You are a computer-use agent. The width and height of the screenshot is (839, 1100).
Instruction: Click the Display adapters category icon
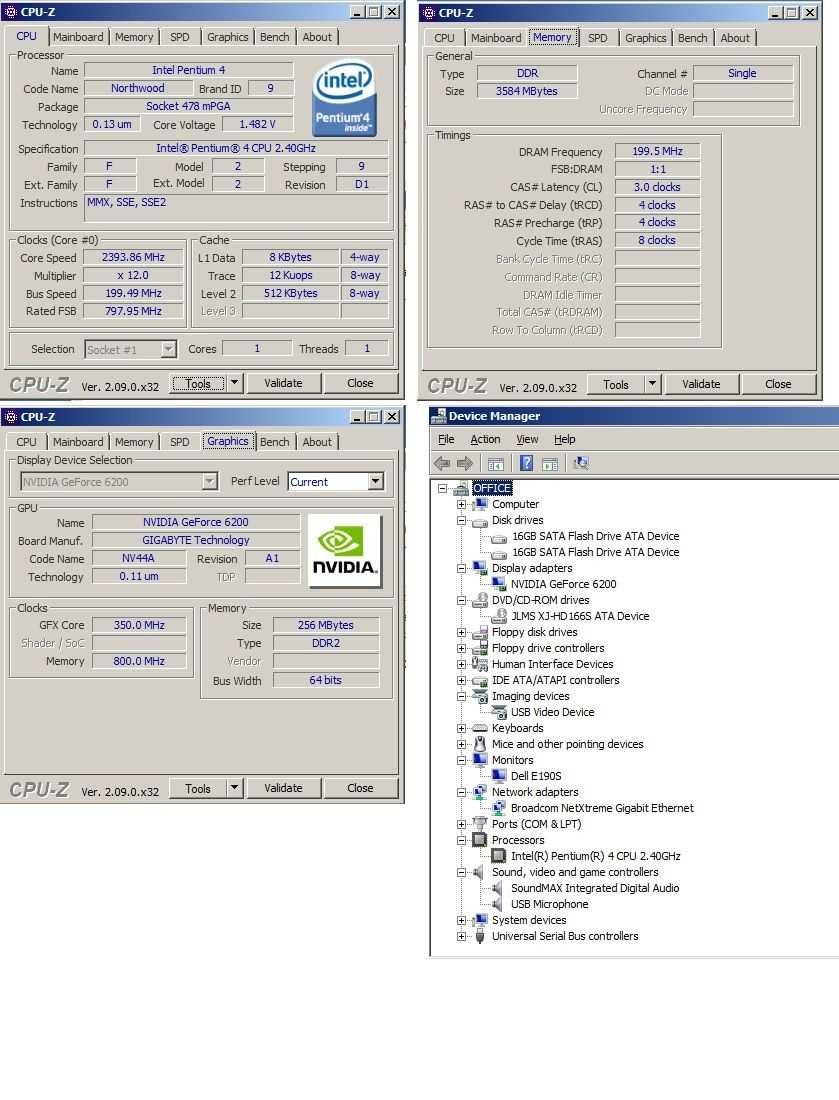(x=480, y=568)
